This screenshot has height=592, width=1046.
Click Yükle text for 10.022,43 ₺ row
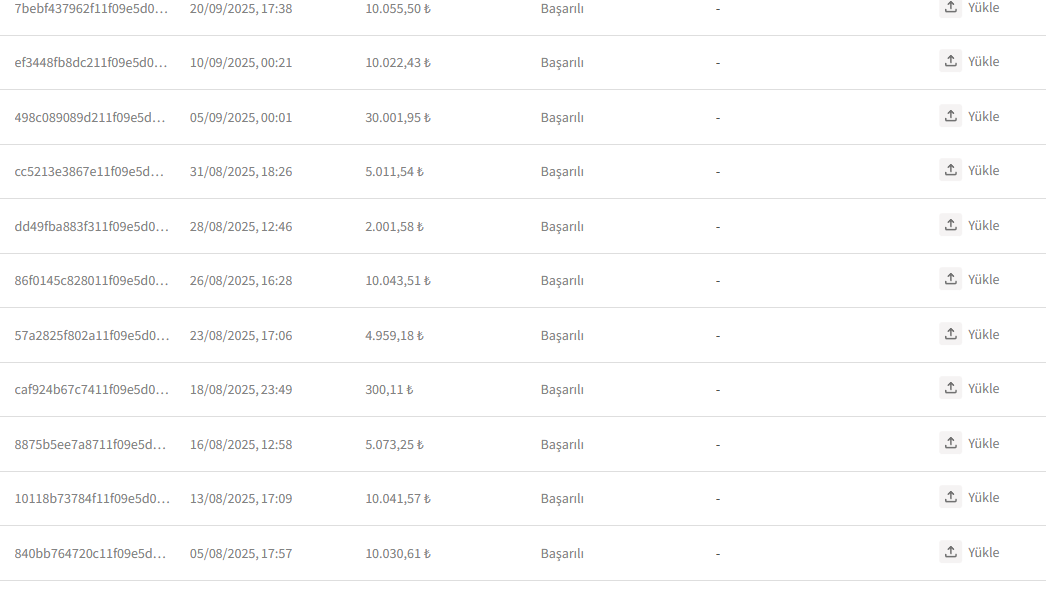(x=983, y=61)
